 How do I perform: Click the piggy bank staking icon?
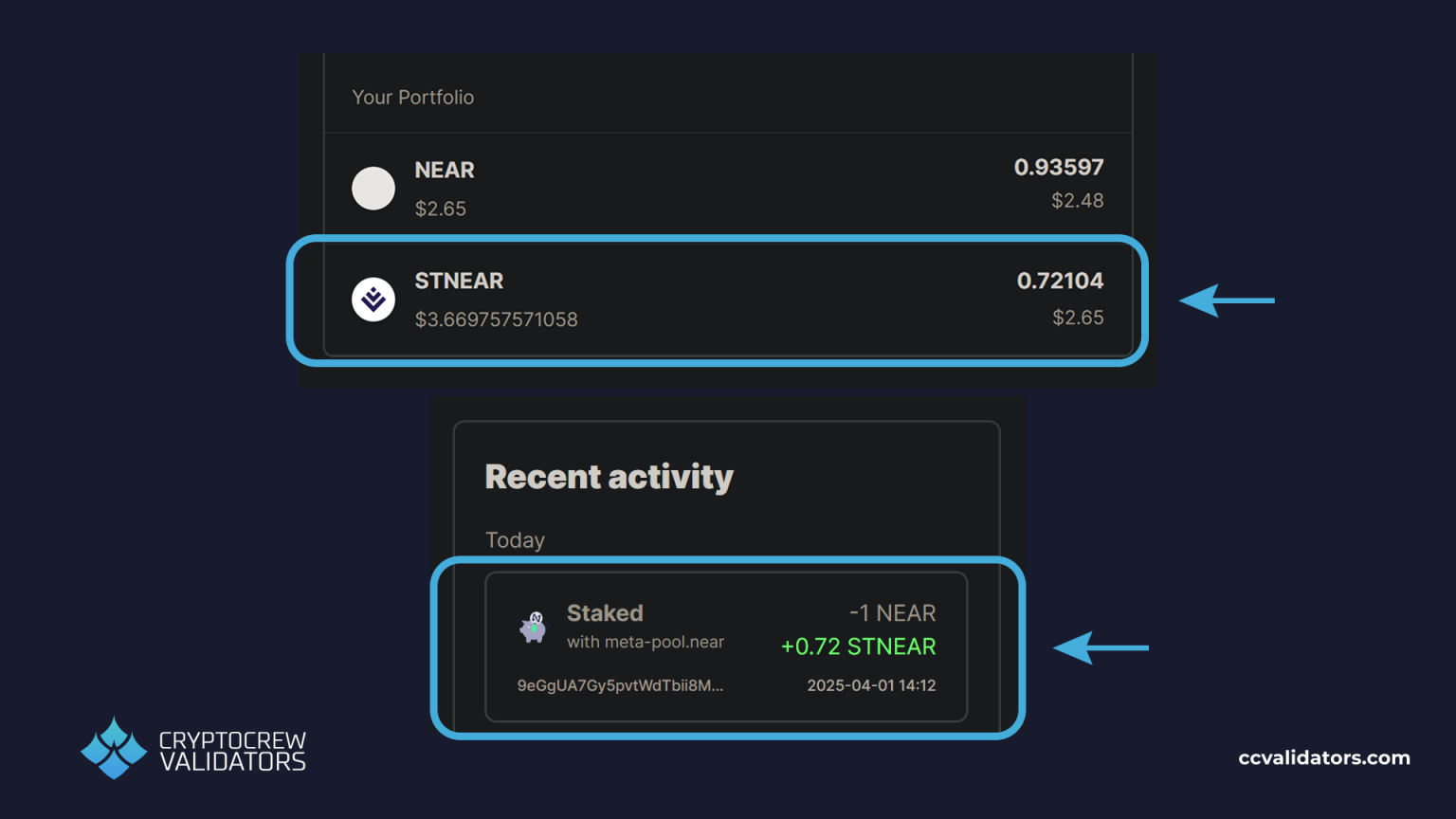532,628
